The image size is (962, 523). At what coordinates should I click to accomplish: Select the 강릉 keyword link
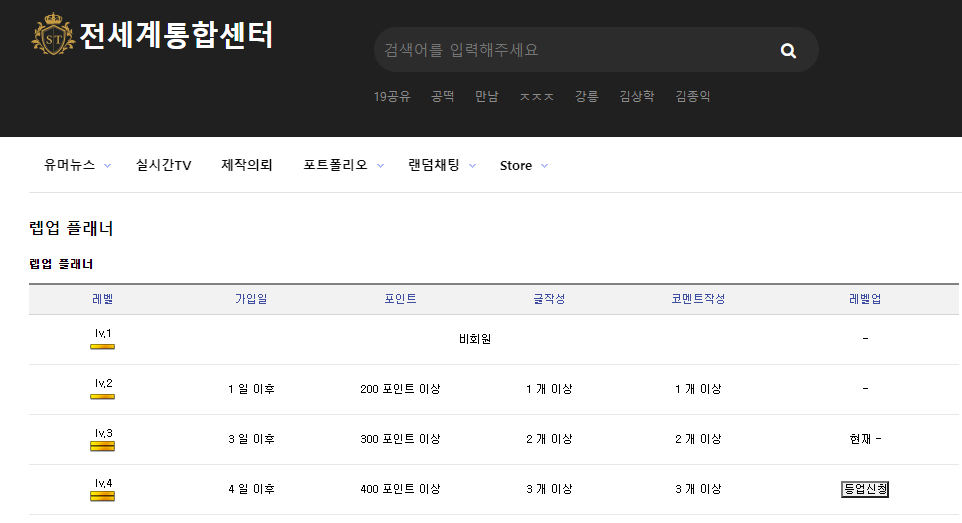coord(586,97)
